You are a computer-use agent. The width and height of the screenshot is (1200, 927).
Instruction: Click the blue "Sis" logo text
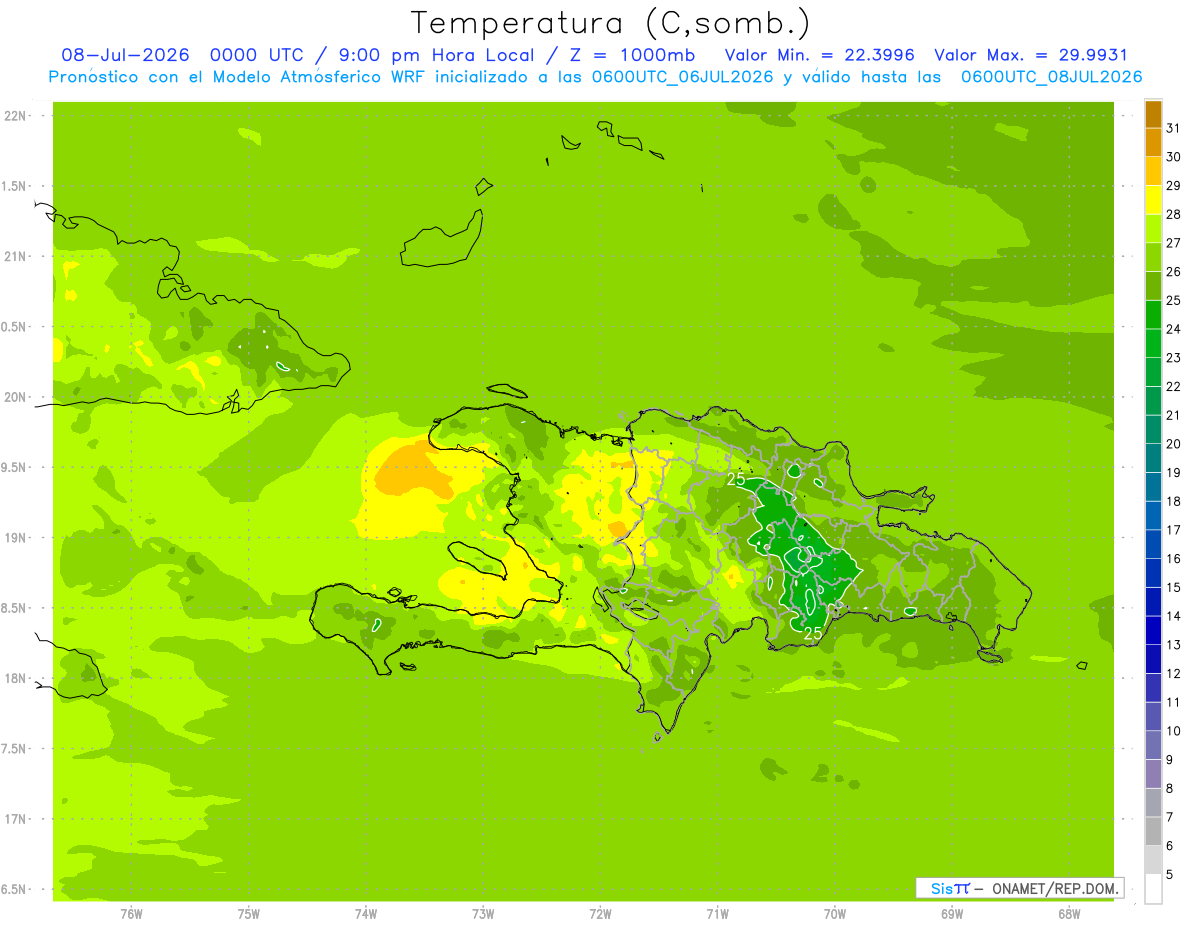tap(942, 888)
